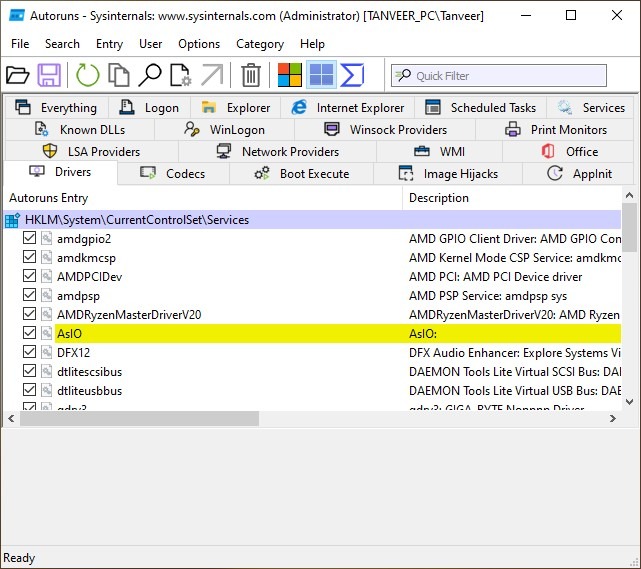Uncheck the amdgpio2 entry checkbox
The width and height of the screenshot is (641, 569).
pyautogui.click(x=29, y=237)
